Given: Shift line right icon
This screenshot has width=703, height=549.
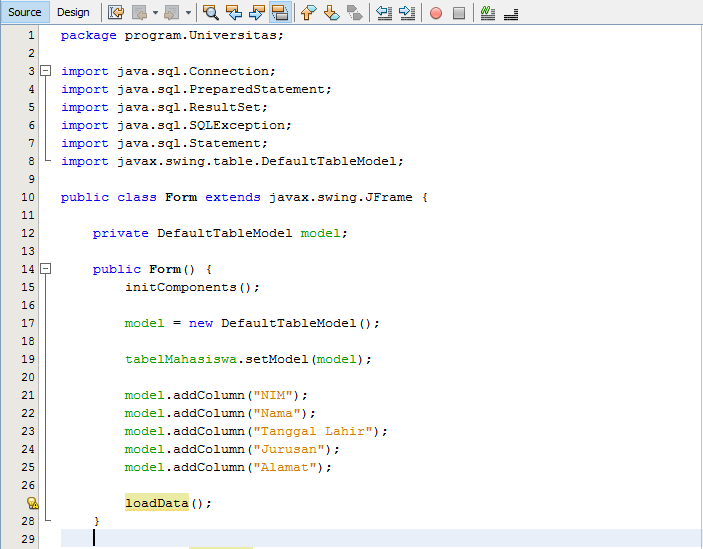Looking at the screenshot, I should point(407,13).
